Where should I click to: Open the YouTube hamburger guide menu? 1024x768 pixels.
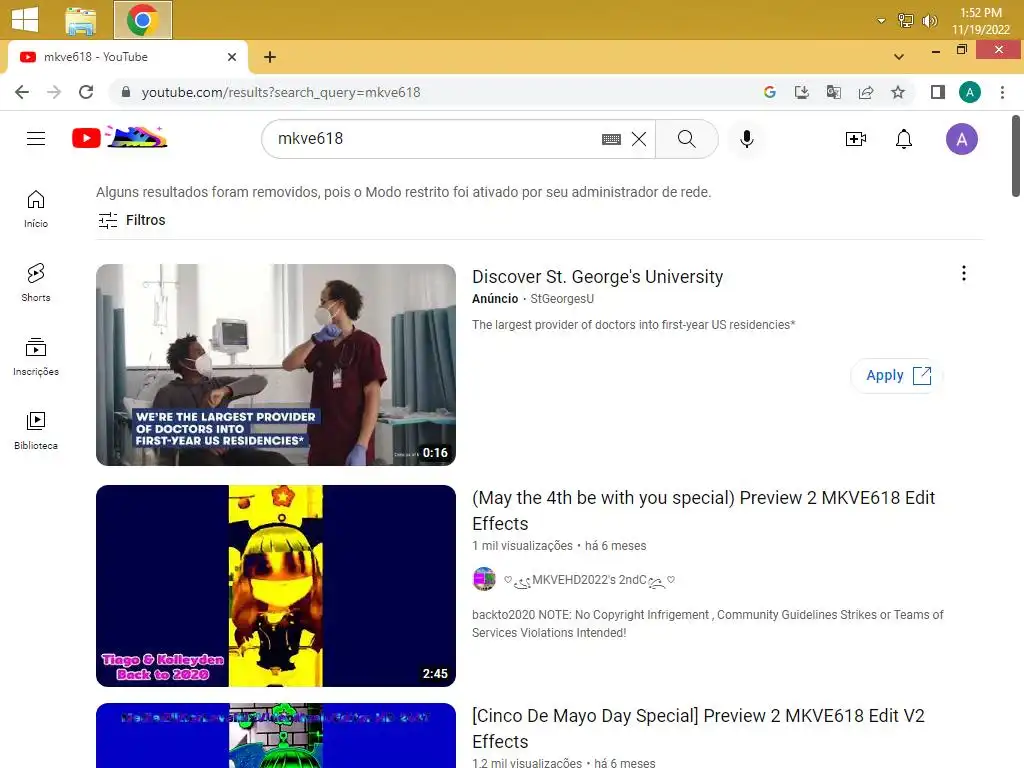(36, 138)
